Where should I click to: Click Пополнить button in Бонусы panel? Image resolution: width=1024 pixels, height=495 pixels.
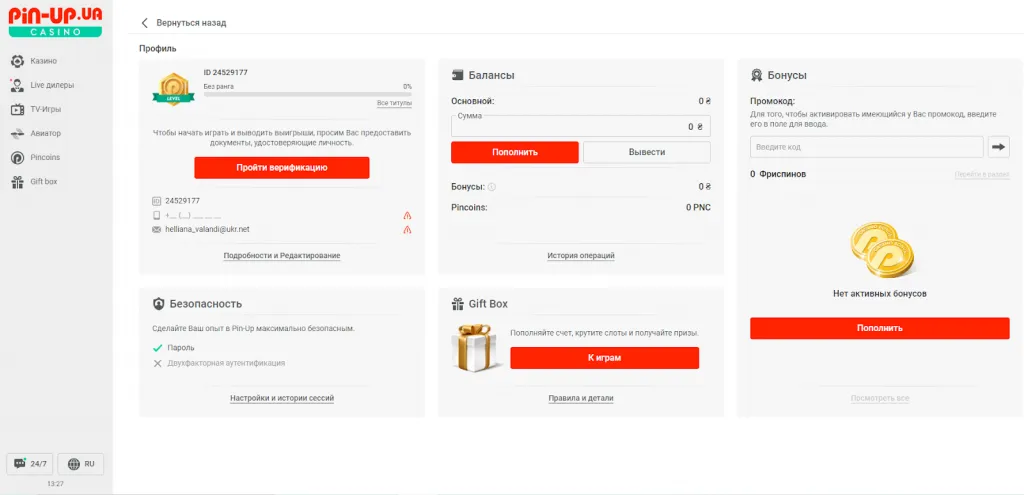880,328
